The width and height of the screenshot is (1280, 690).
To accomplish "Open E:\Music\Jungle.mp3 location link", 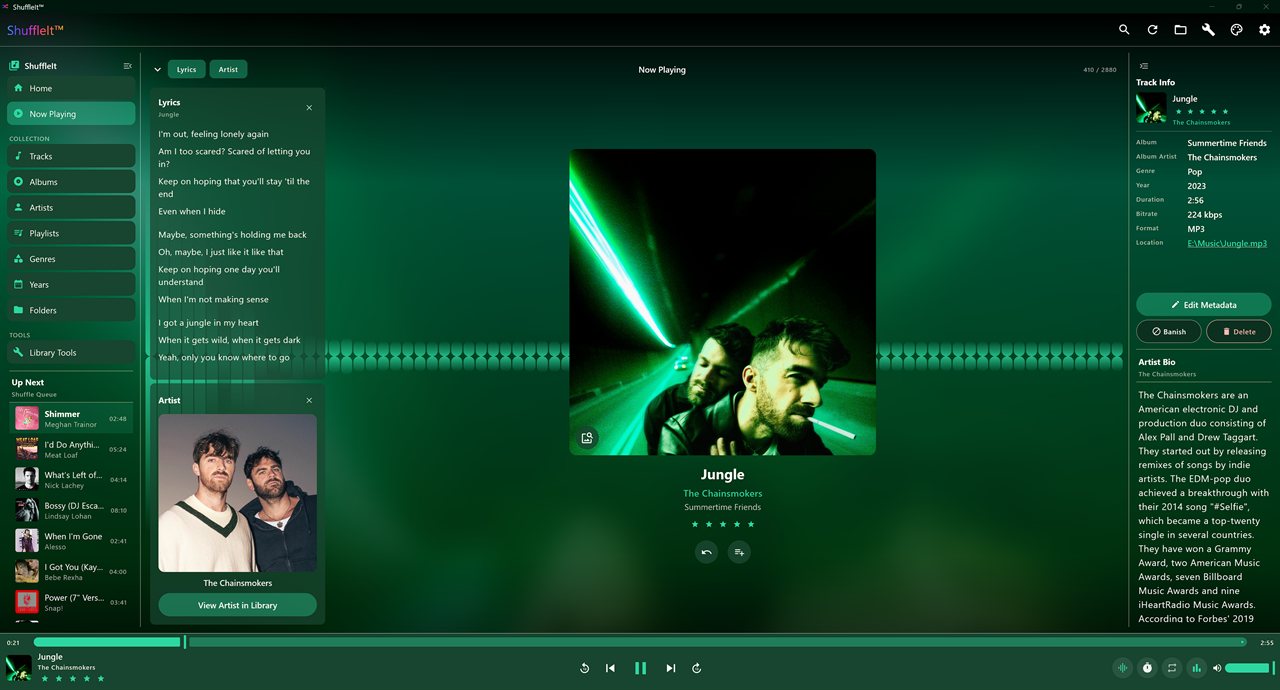I will tap(1227, 244).
